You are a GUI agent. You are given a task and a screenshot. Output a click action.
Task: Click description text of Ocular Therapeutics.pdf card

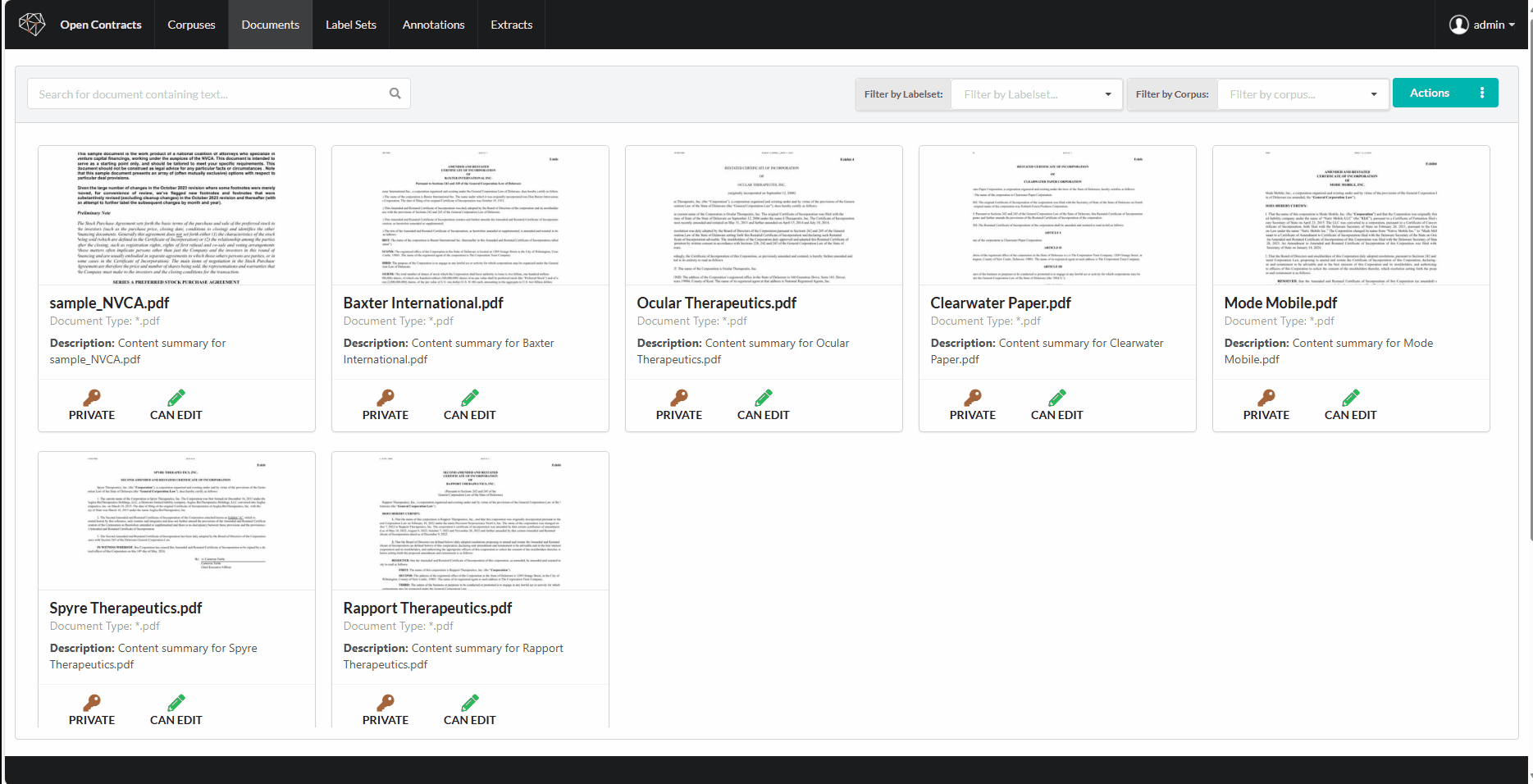[743, 351]
